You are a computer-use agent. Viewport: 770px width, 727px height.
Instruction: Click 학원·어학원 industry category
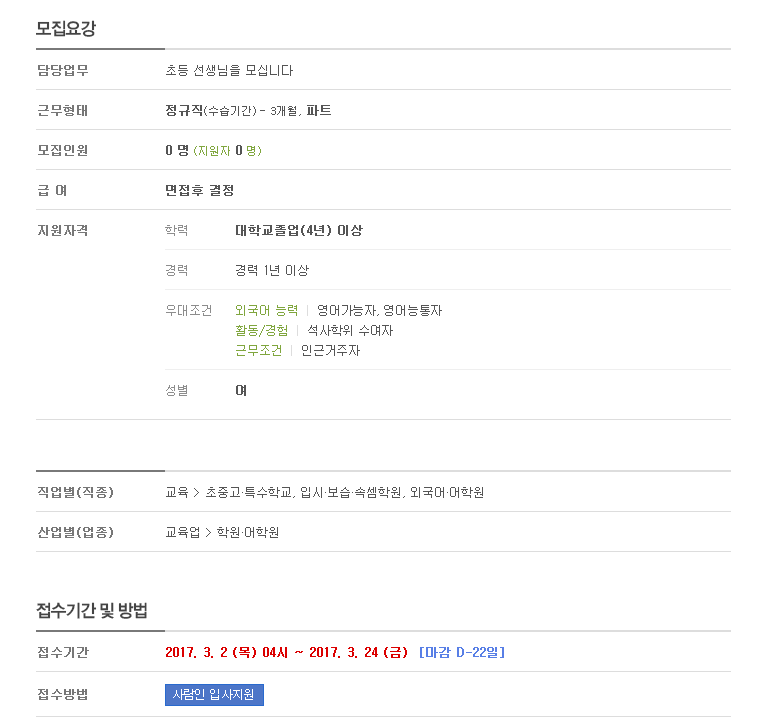[248, 532]
